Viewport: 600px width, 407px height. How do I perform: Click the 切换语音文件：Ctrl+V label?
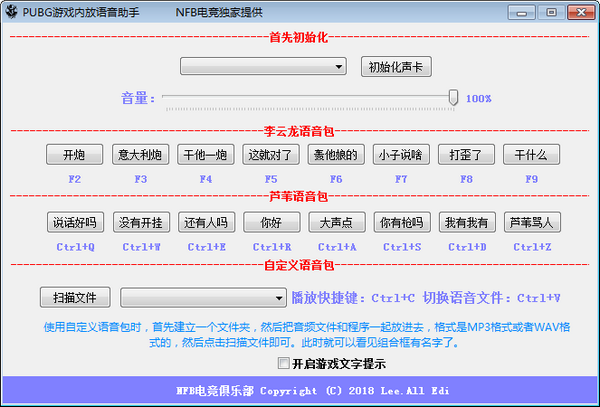492,298
